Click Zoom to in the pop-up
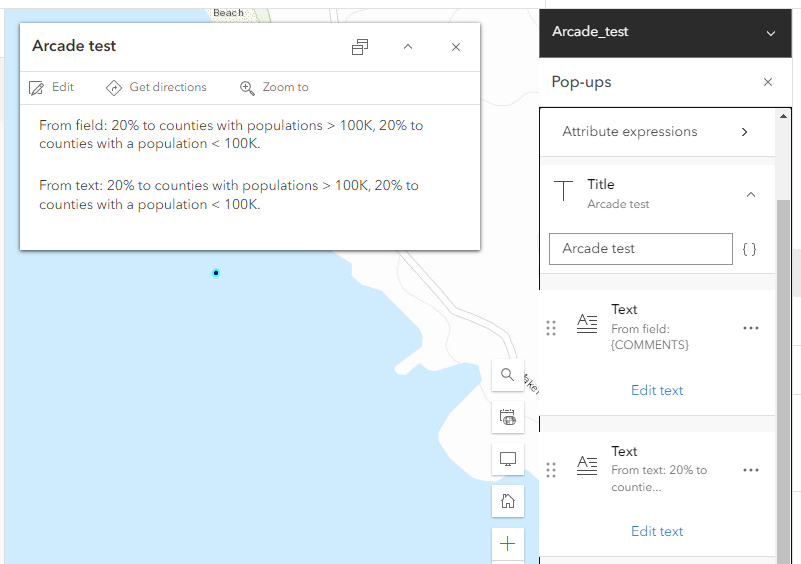The width and height of the screenshot is (801, 564). click(274, 88)
